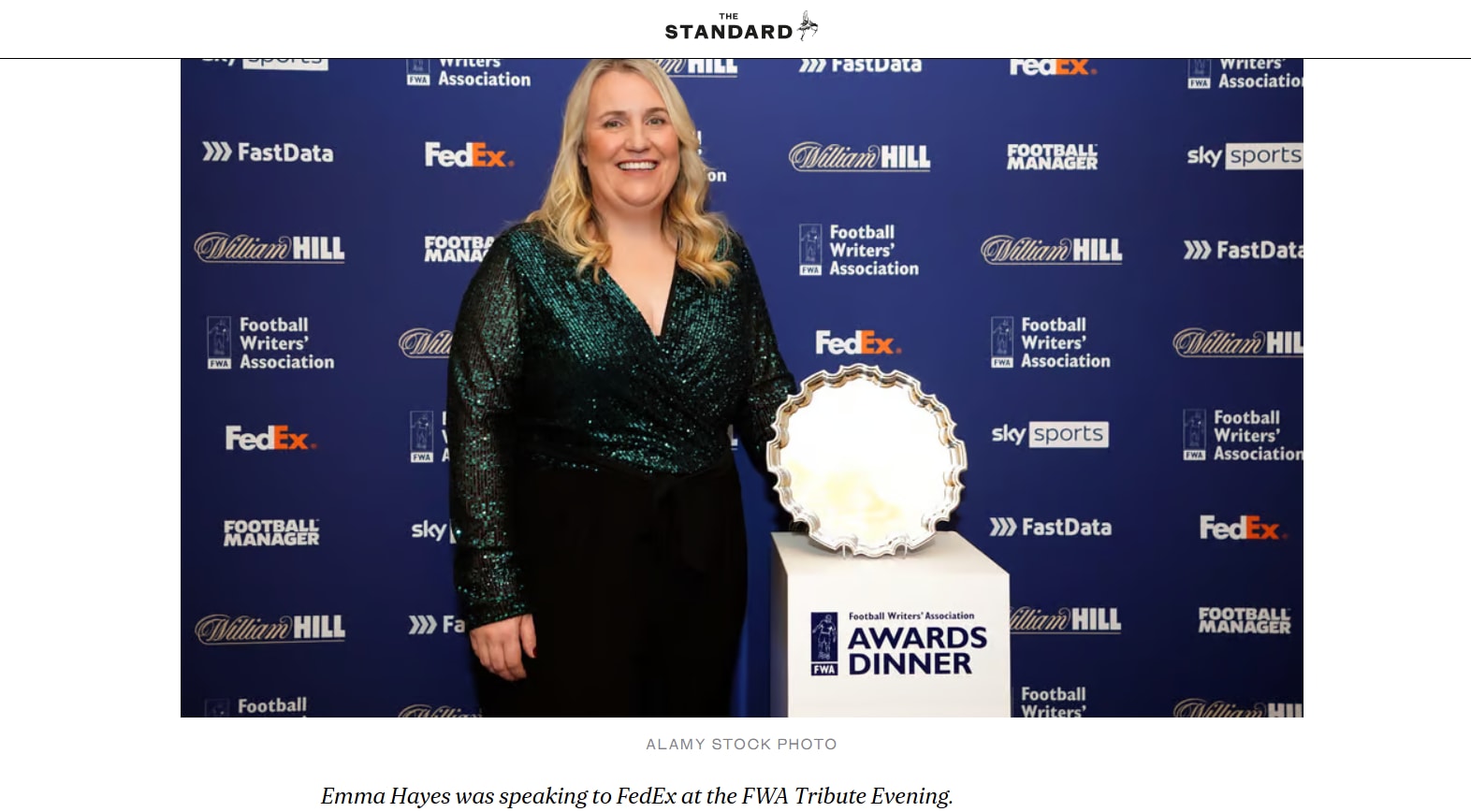Click Football Writers' Association logo beside her hair

(859, 250)
